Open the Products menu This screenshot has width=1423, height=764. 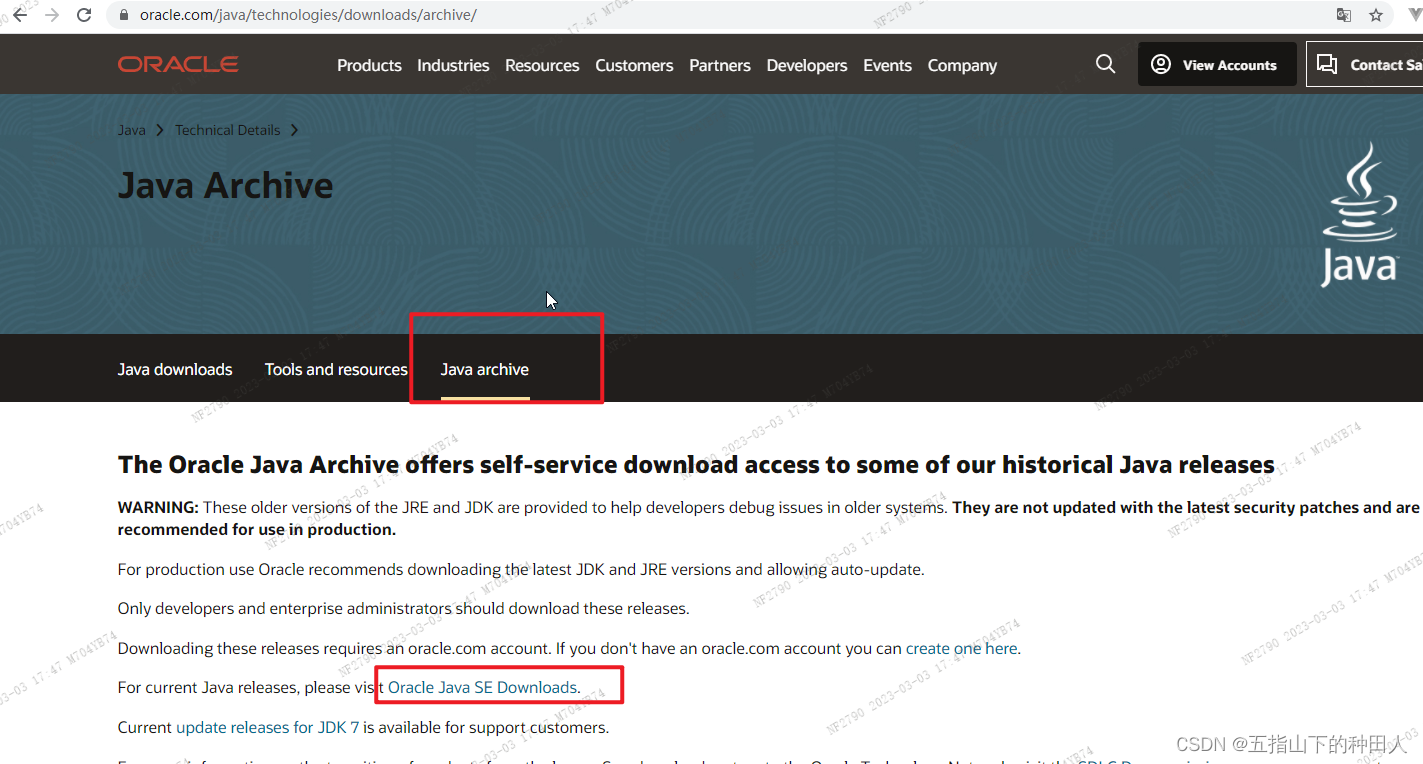tap(369, 65)
